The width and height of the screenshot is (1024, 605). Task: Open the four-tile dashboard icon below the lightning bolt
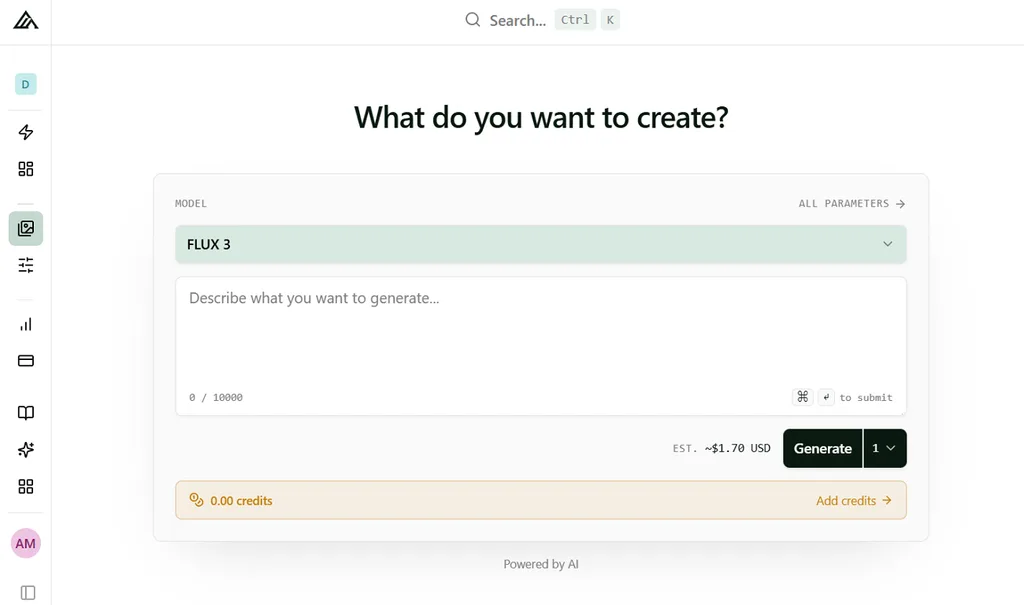[25, 169]
